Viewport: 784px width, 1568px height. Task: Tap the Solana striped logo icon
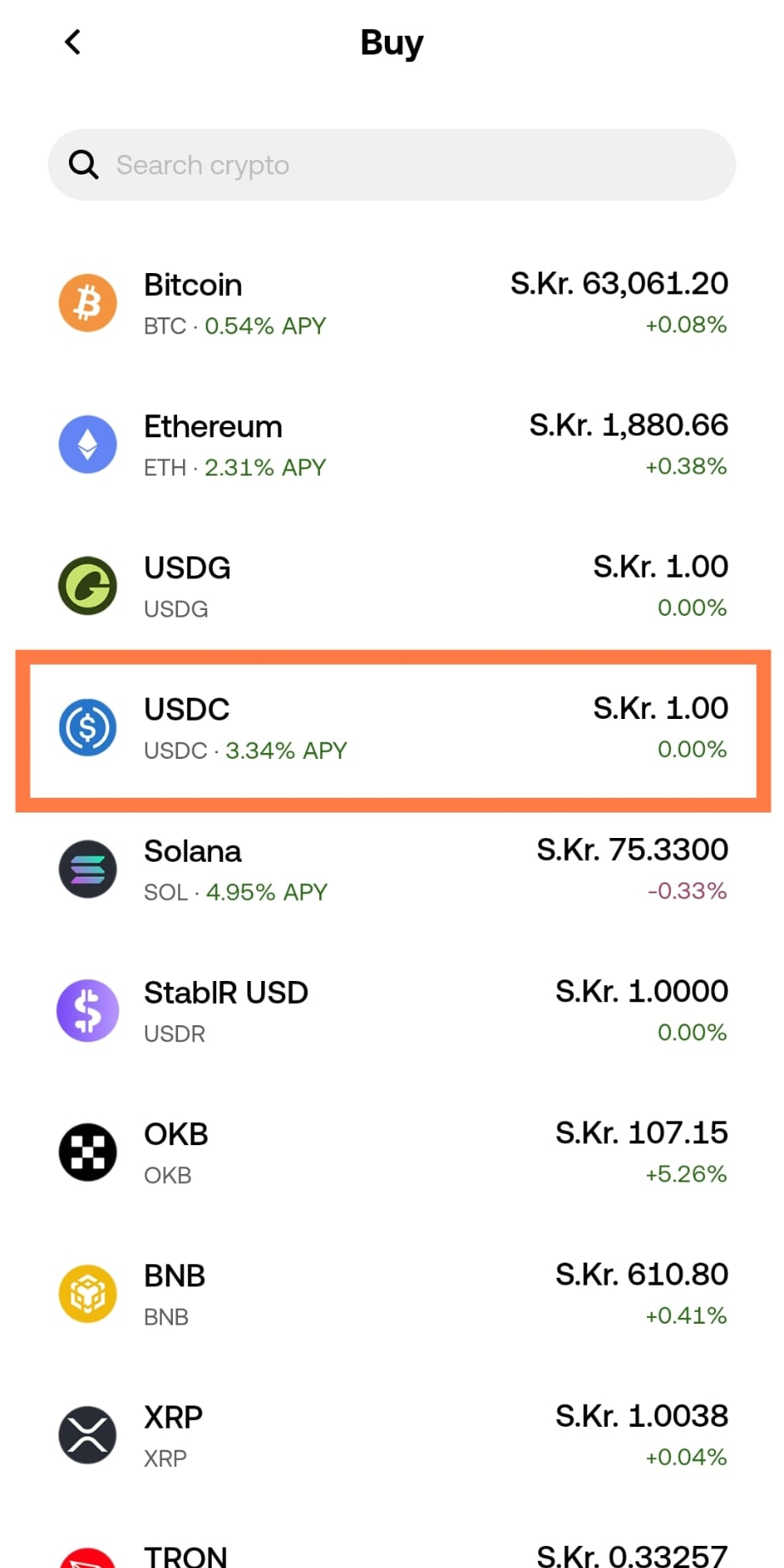(88, 869)
